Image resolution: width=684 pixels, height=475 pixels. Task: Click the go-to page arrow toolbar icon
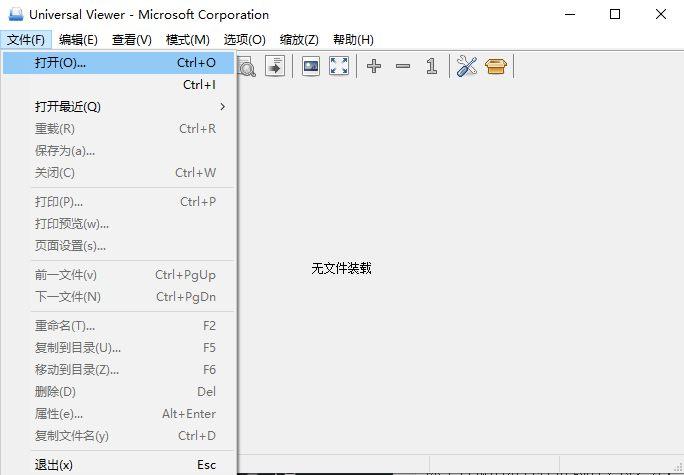[x=275, y=66]
